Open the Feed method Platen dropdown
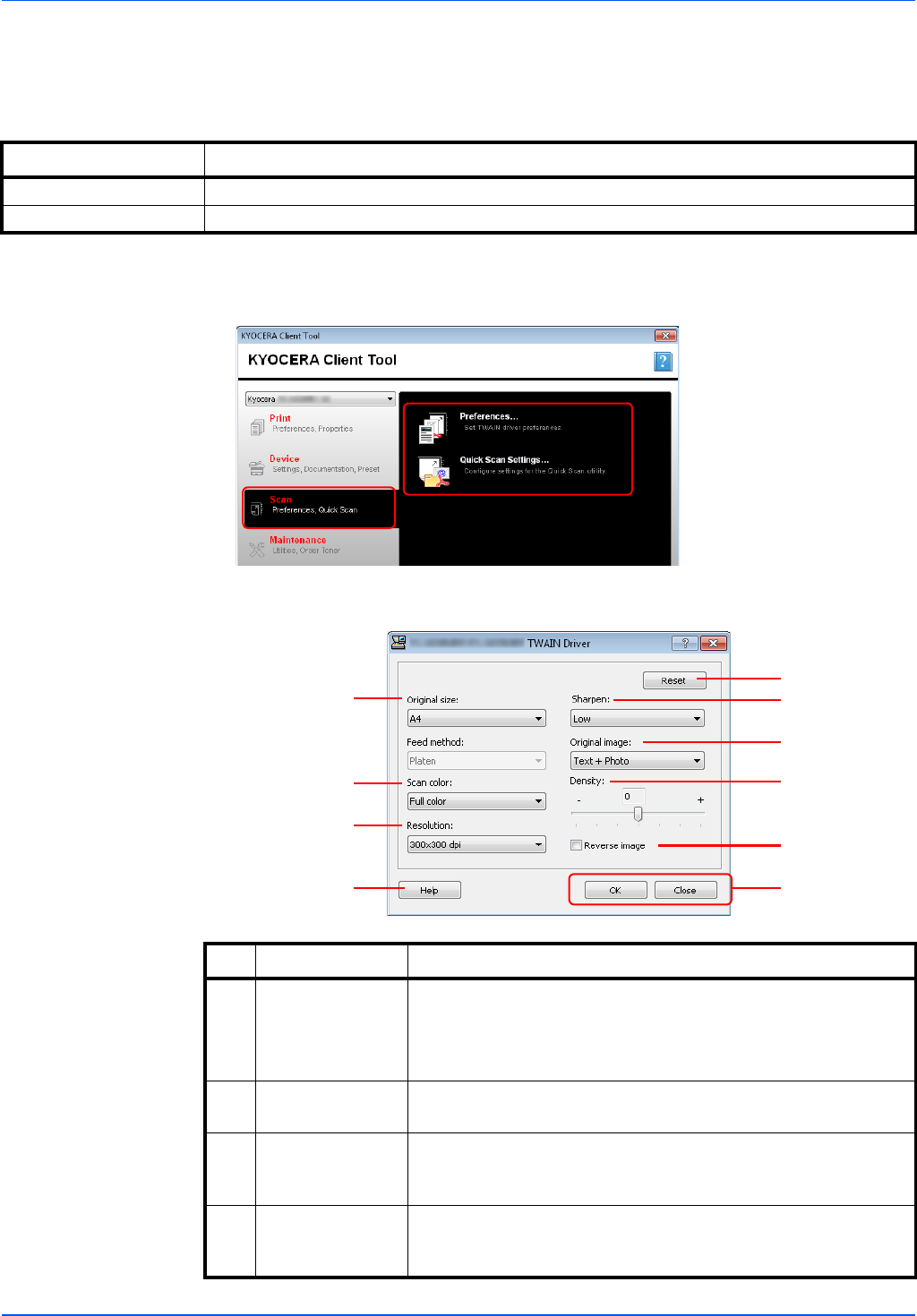The width and height of the screenshot is (917, 1316). coord(476,761)
